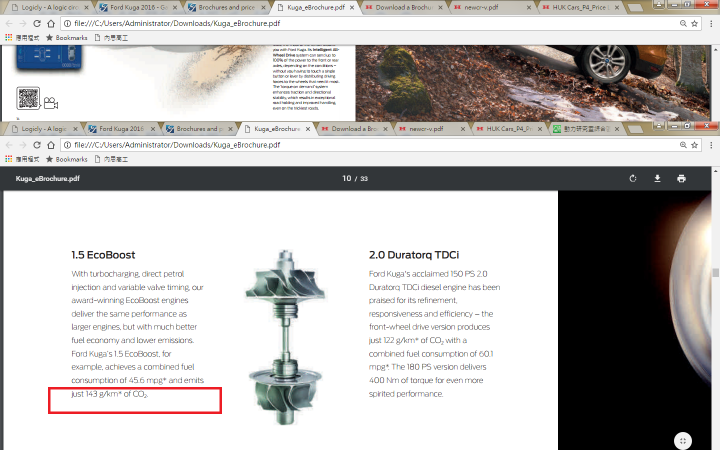Open HUK Cars_P4_Price tab in upper window

pyautogui.click(x=581, y=7)
